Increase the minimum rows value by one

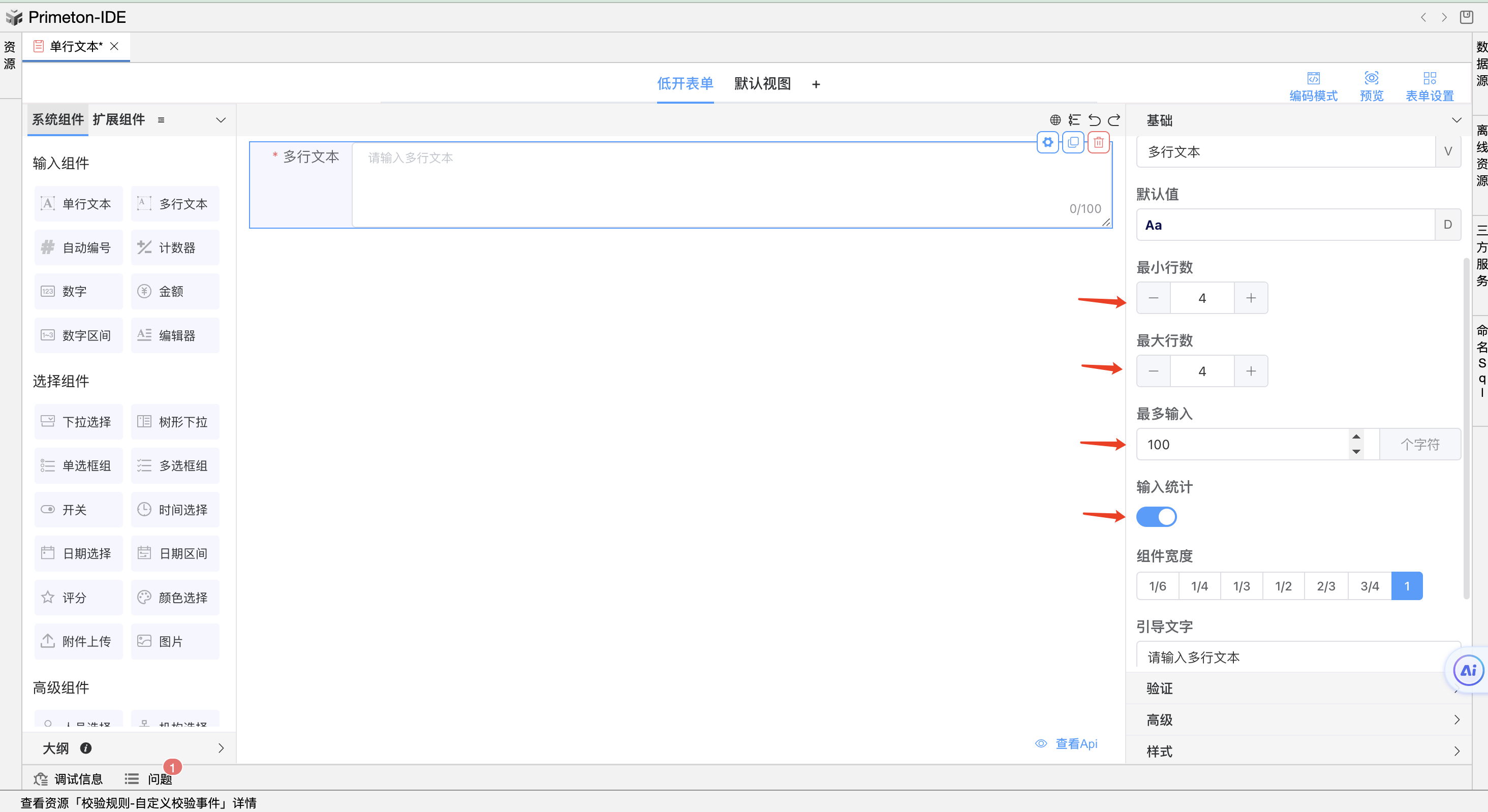point(1251,298)
